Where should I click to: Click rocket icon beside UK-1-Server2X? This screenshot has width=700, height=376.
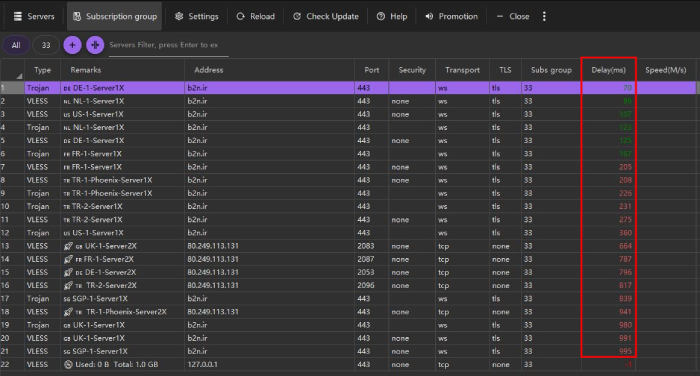[68, 246]
